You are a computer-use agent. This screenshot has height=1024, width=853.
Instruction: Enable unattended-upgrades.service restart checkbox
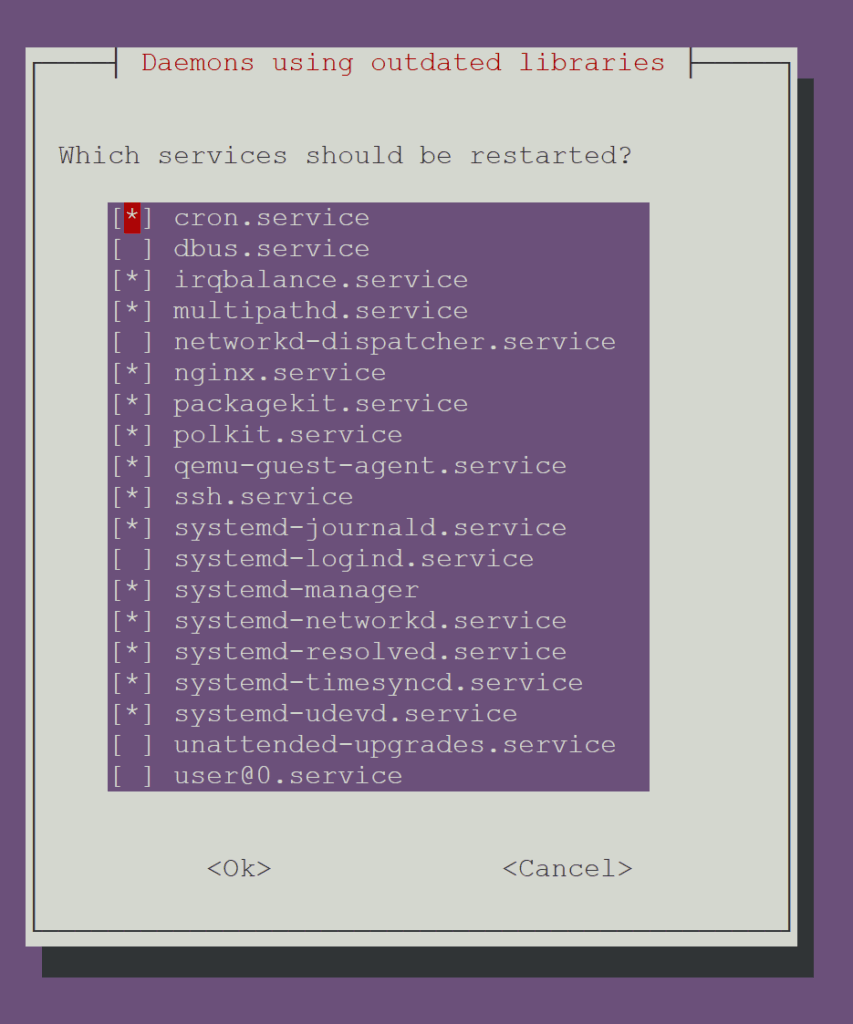point(132,745)
